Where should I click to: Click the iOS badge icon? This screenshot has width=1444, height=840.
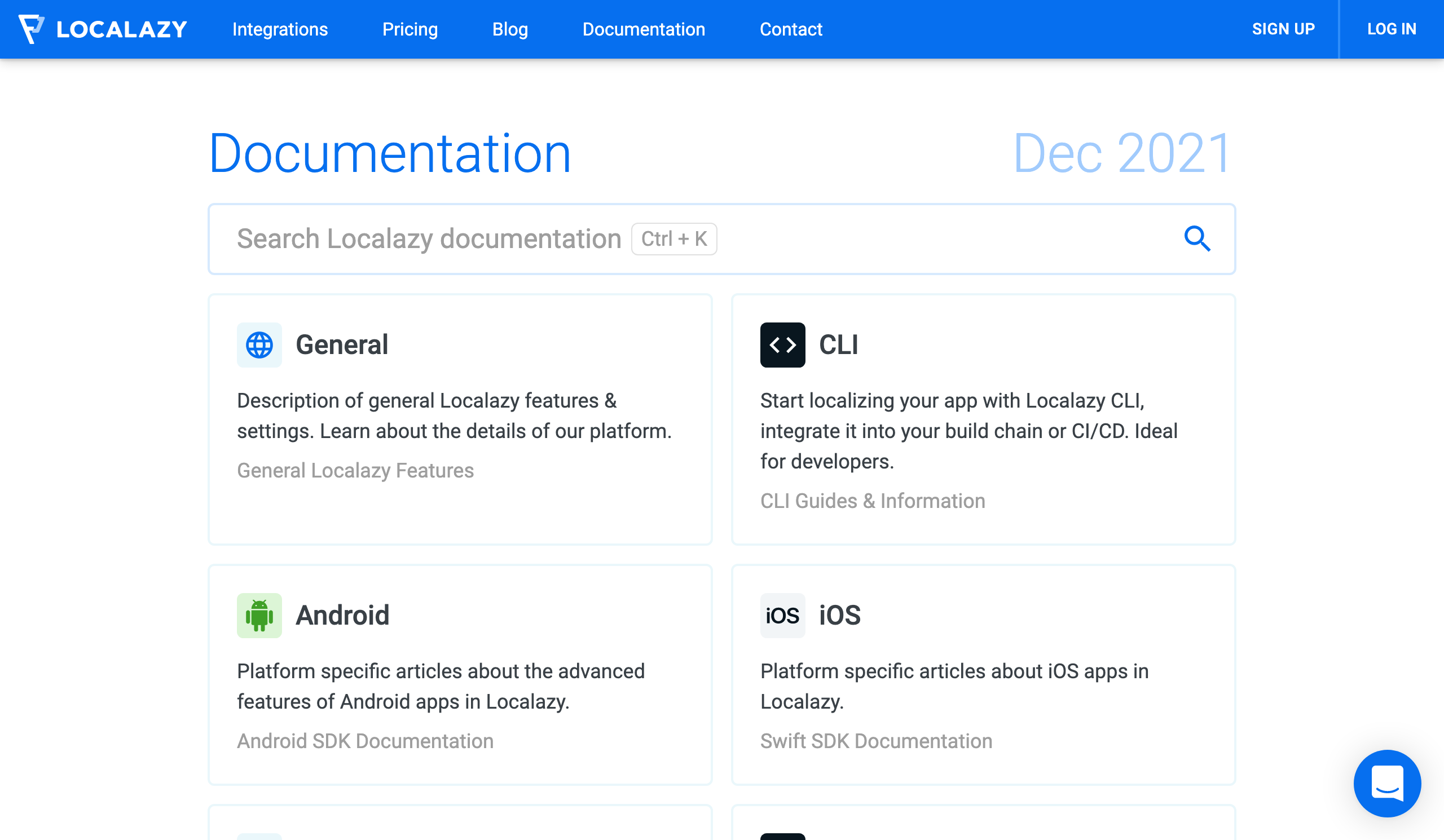(x=783, y=616)
